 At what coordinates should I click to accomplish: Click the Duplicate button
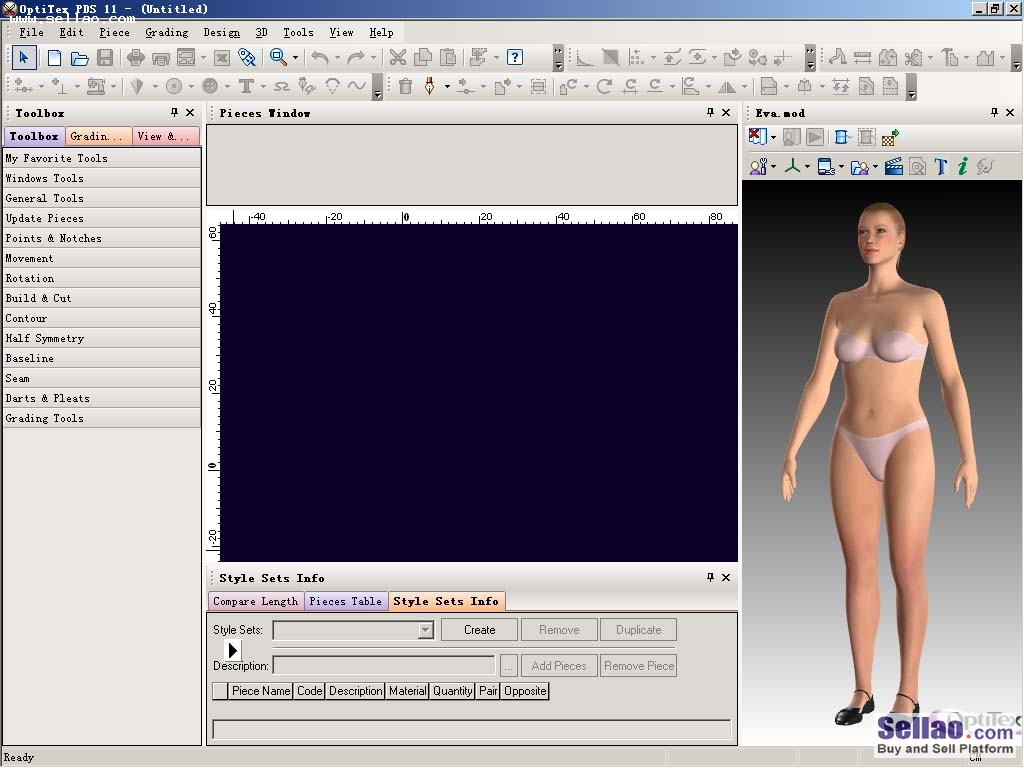[x=638, y=630]
